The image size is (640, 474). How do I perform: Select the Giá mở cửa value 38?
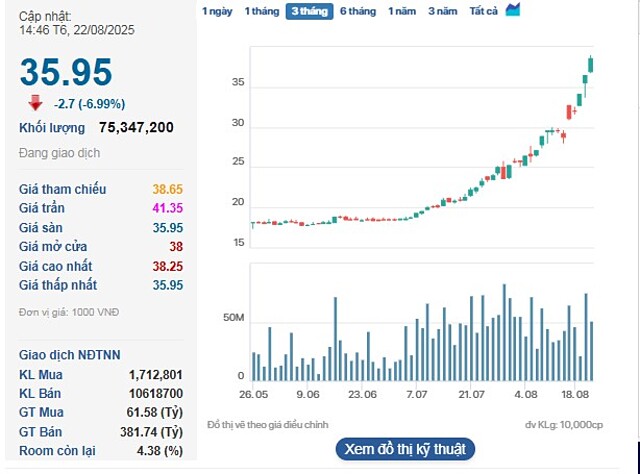[175, 246]
